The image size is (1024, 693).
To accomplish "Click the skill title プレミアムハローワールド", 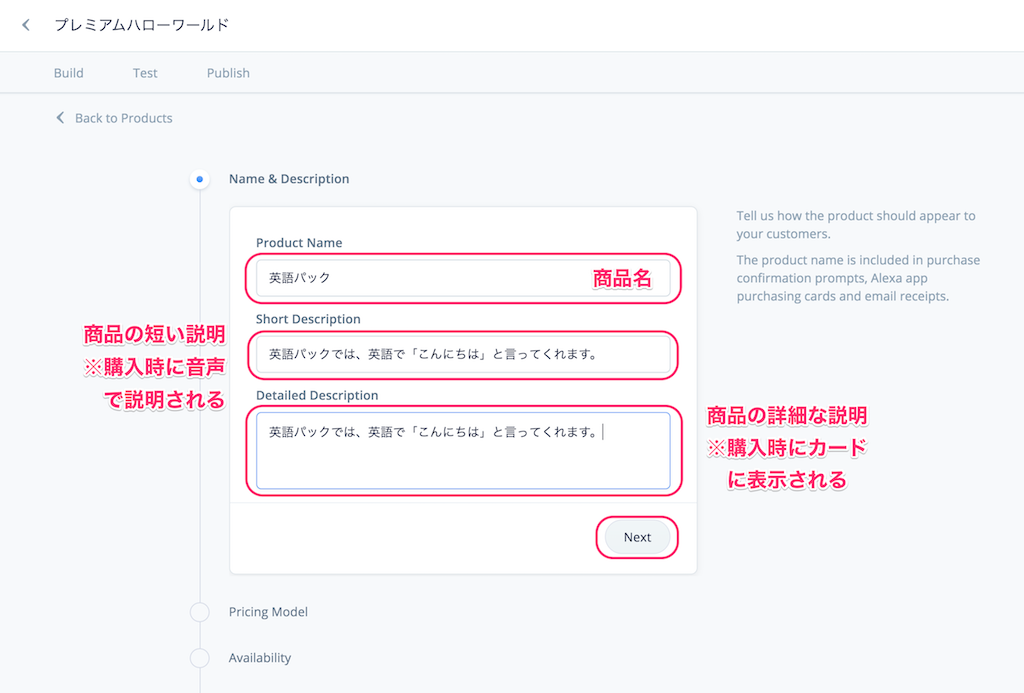I will pyautogui.click(x=143, y=24).
